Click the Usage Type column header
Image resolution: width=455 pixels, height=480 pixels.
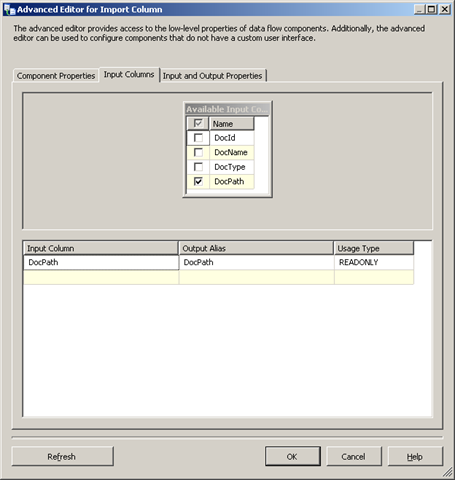(374, 248)
